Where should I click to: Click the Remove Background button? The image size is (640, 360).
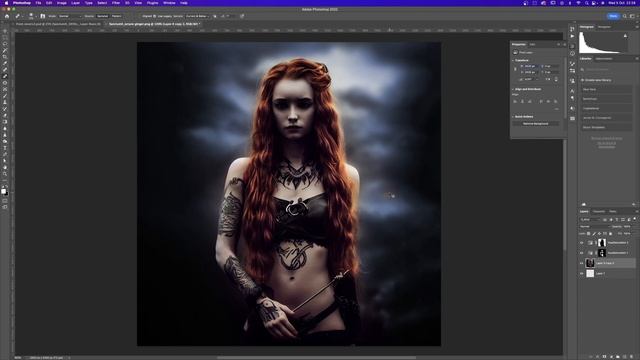[536, 124]
